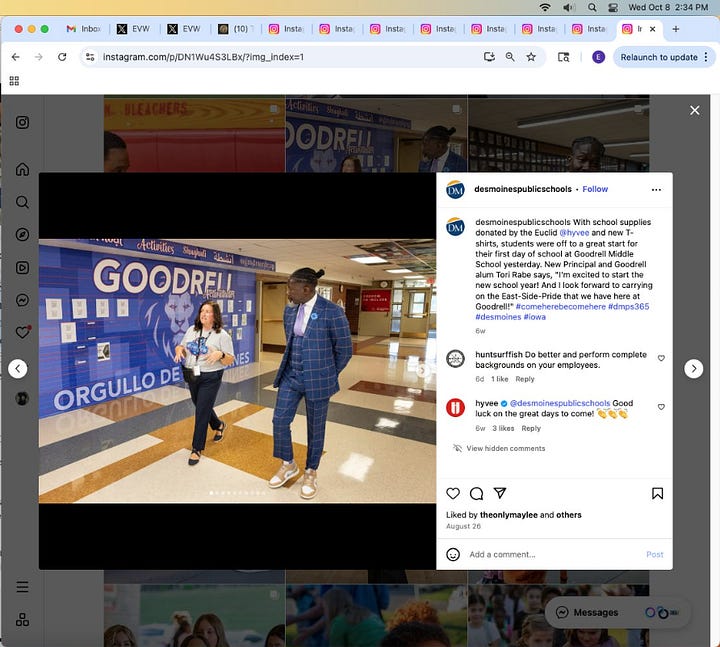The image size is (720, 647).
Task: Reply to hyvee comment
Action: click(x=531, y=428)
